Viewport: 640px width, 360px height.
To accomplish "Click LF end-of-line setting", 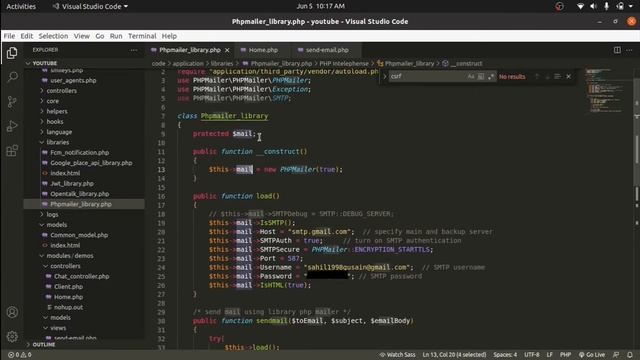I will 549,355.
